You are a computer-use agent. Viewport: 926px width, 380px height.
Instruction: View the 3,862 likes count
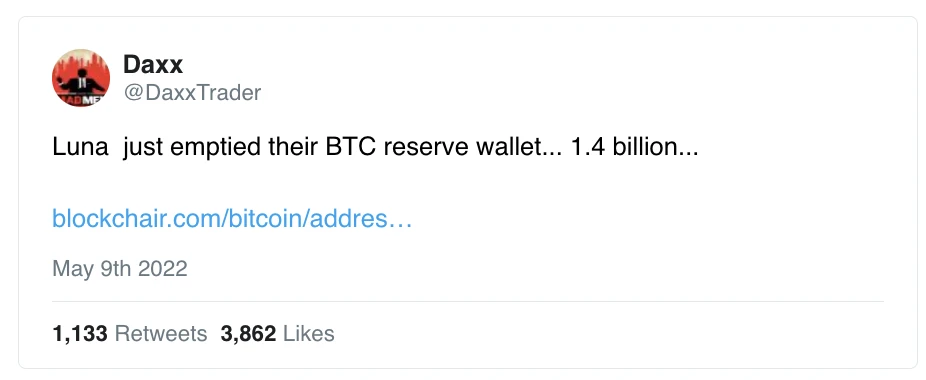tap(248, 334)
